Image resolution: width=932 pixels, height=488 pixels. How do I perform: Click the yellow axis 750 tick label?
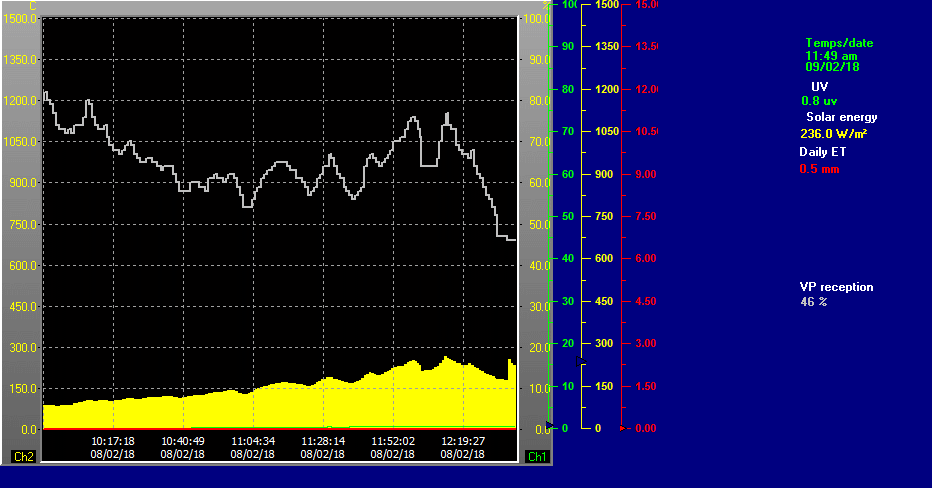click(605, 216)
